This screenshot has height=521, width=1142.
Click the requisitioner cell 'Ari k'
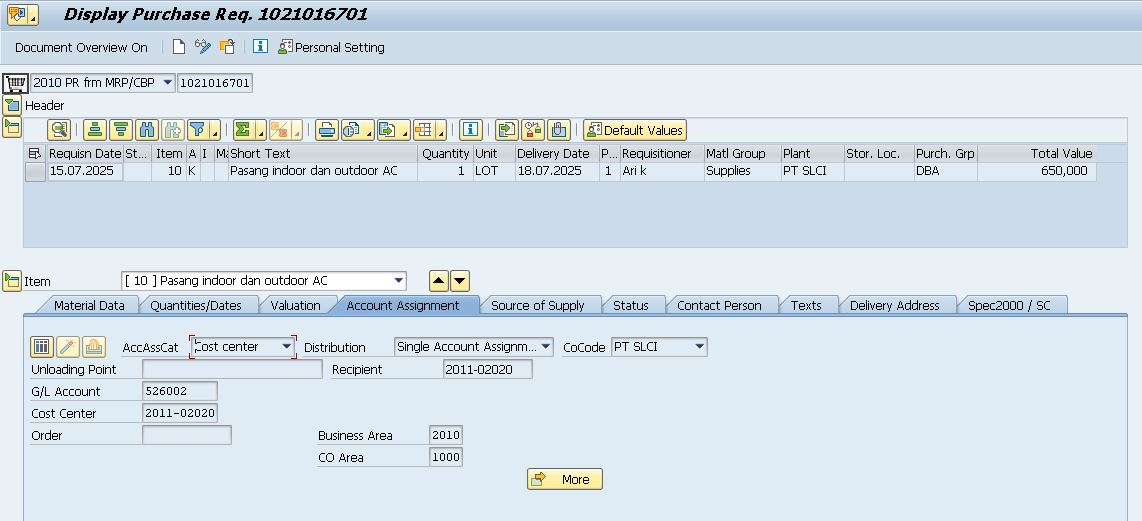click(x=661, y=171)
